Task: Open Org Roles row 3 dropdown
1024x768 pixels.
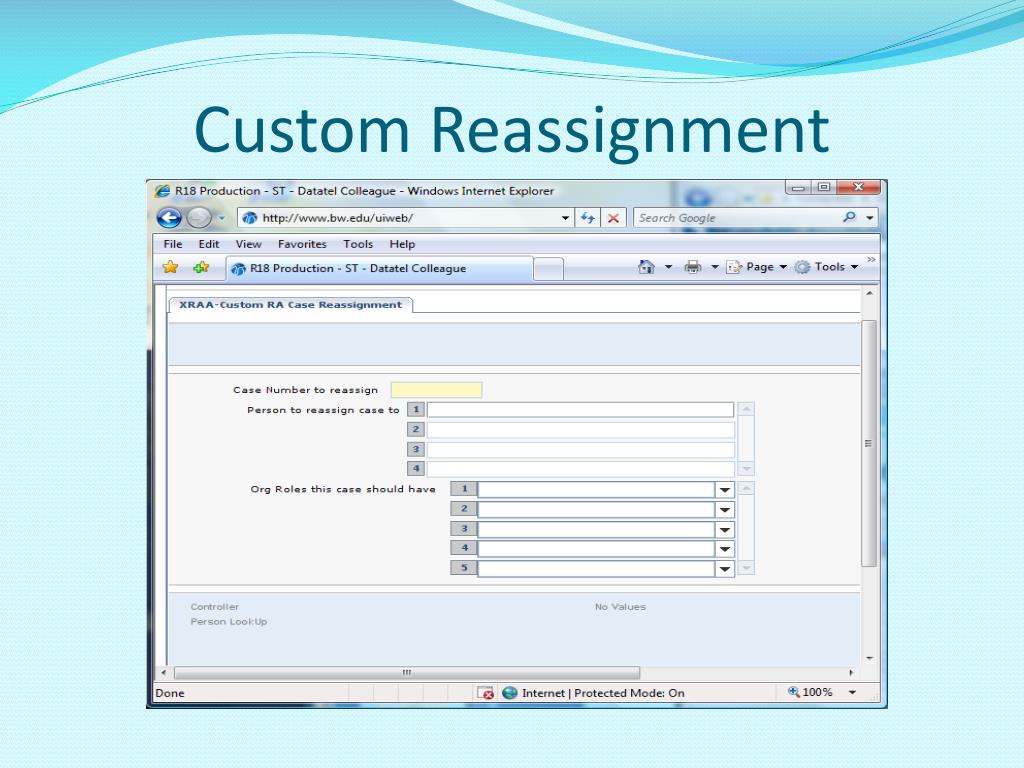Action: tap(724, 530)
